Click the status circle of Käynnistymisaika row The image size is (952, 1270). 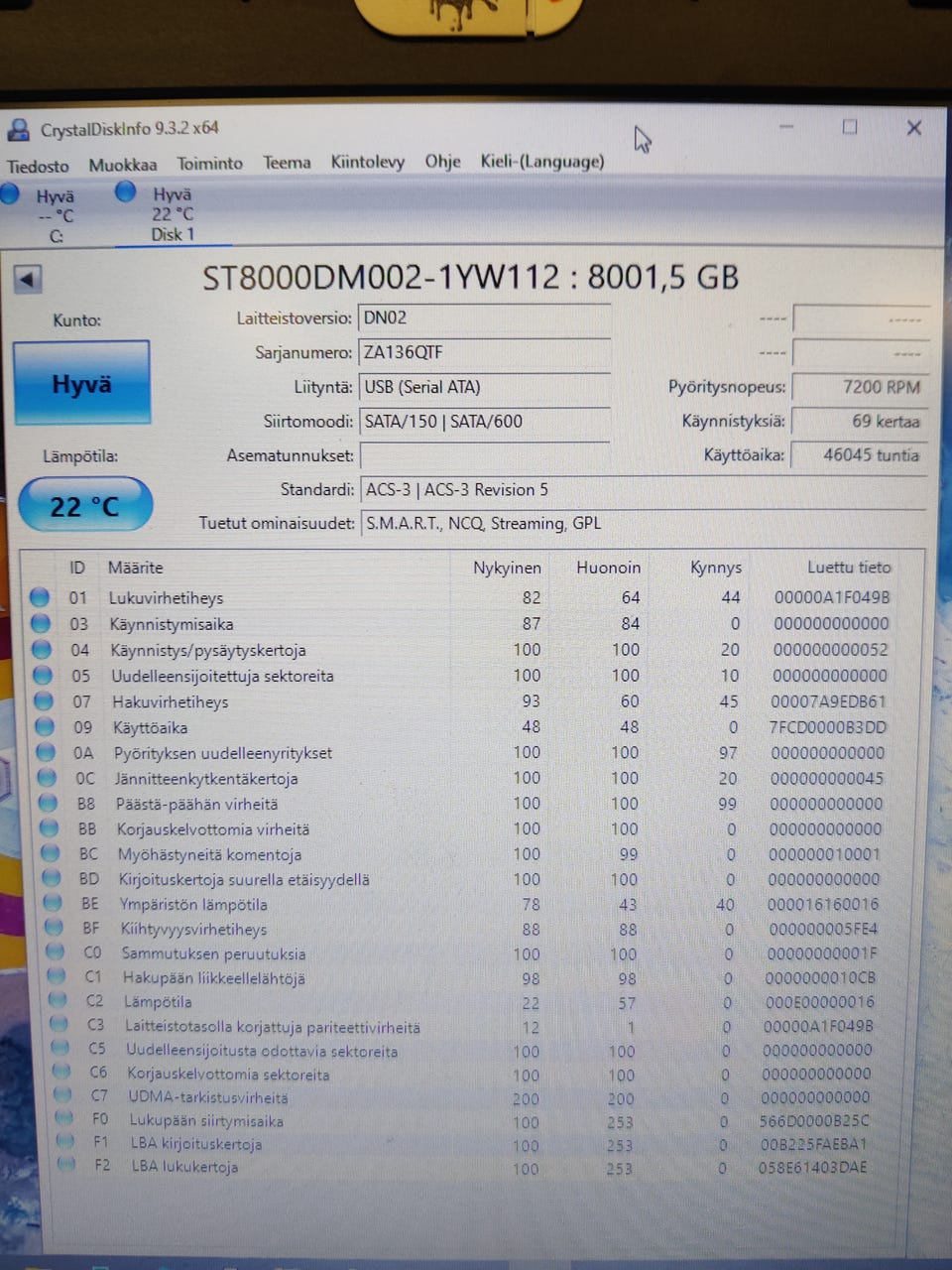(x=41, y=623)
